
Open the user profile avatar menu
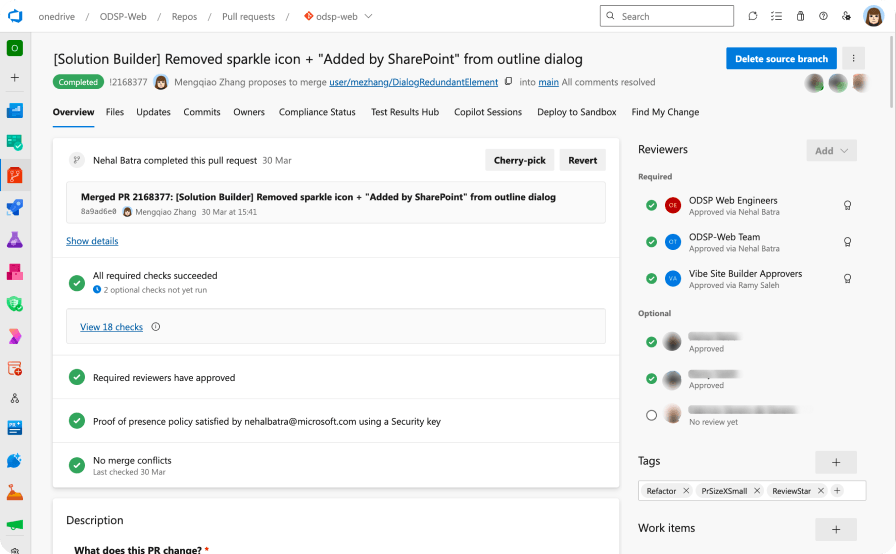(x=873, y=16)
